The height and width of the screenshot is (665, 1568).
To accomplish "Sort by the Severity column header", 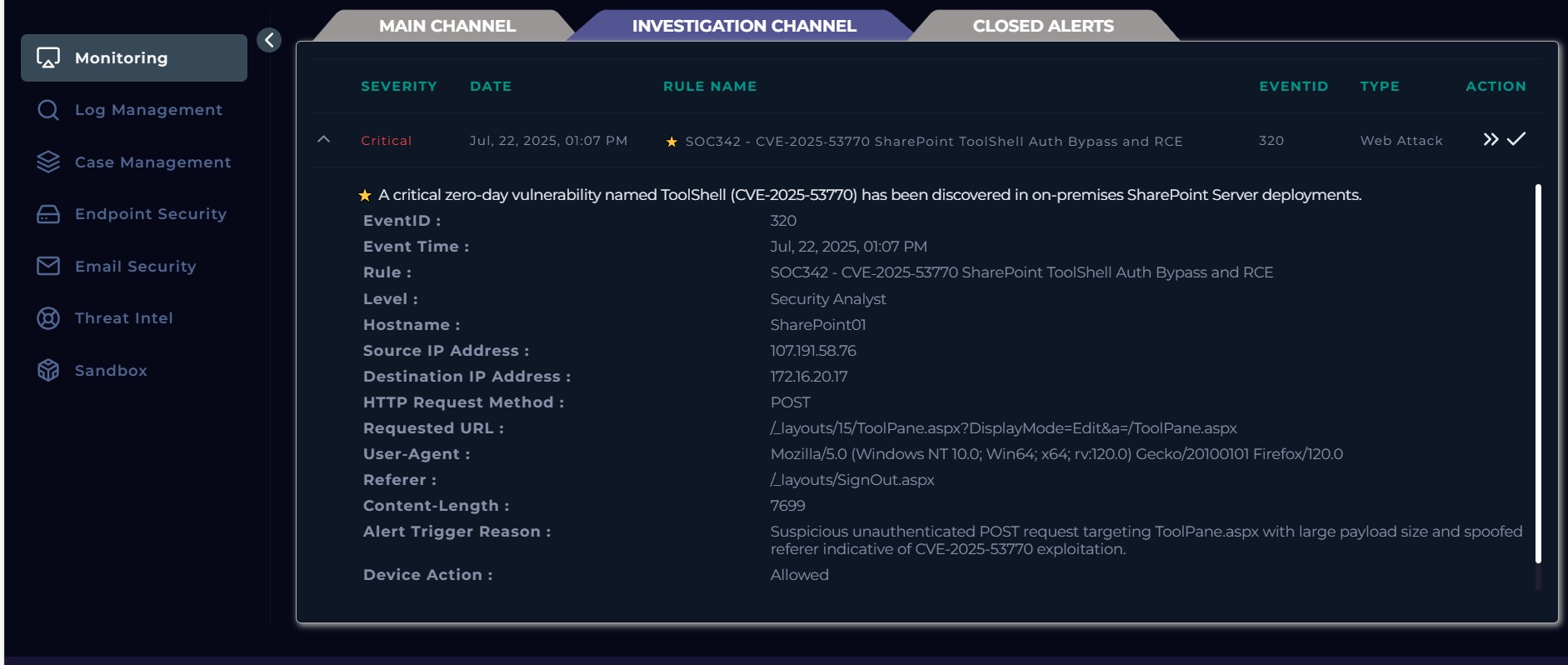I will (x=399, y=86).
